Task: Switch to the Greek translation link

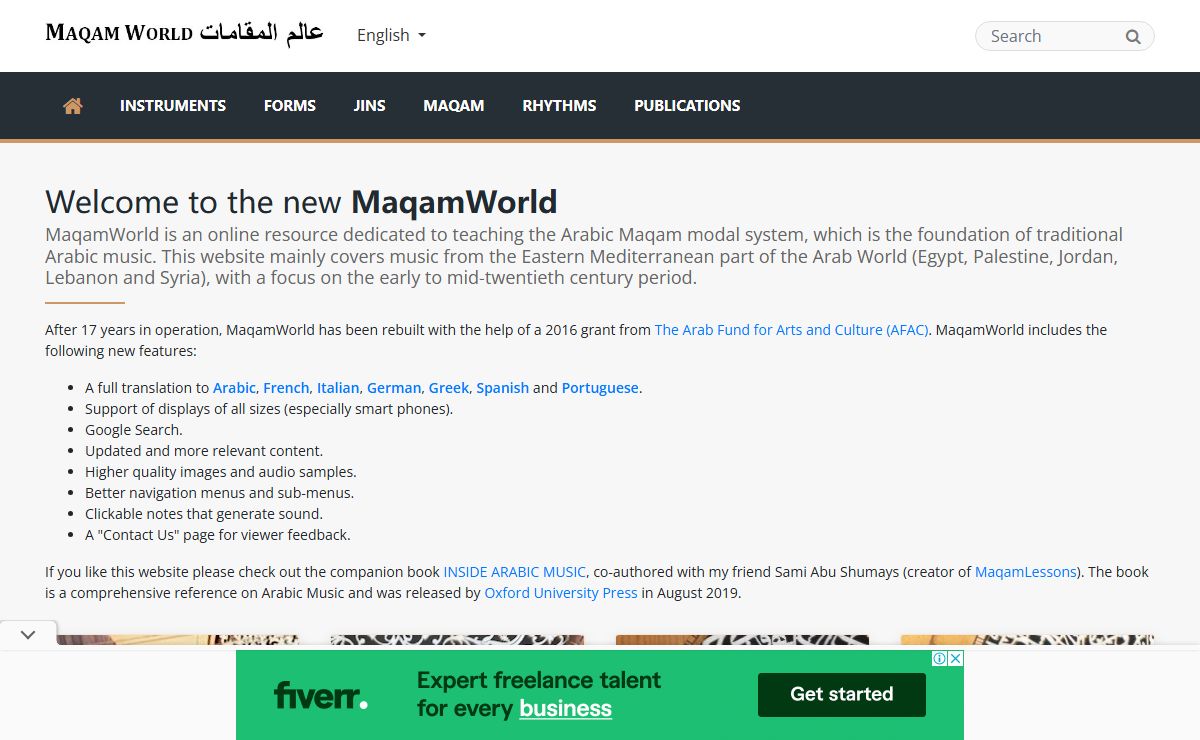Action: click(449, 388)
